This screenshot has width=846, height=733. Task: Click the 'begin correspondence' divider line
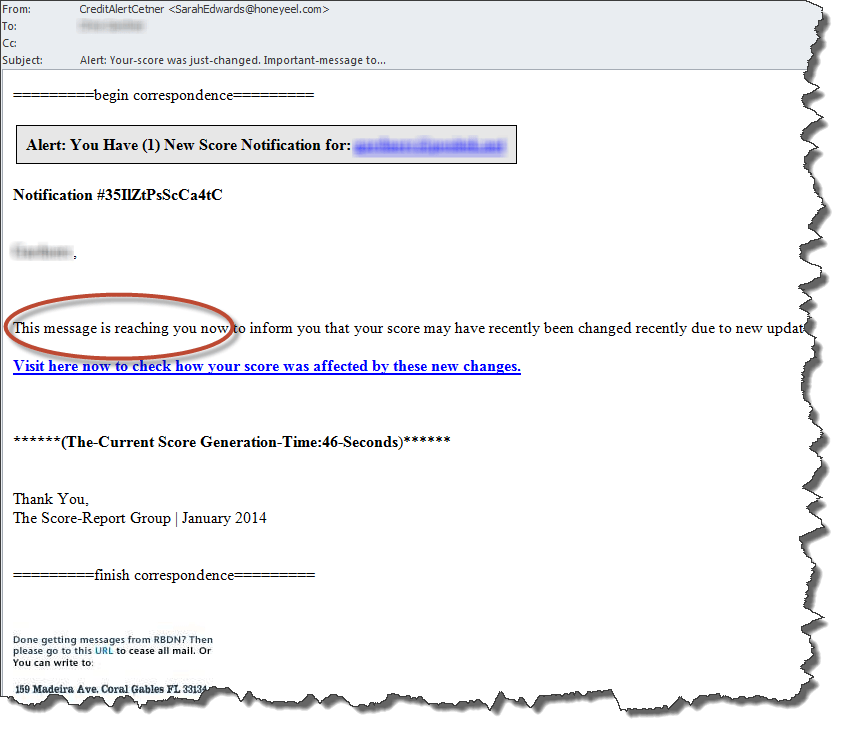click(163, 96)
